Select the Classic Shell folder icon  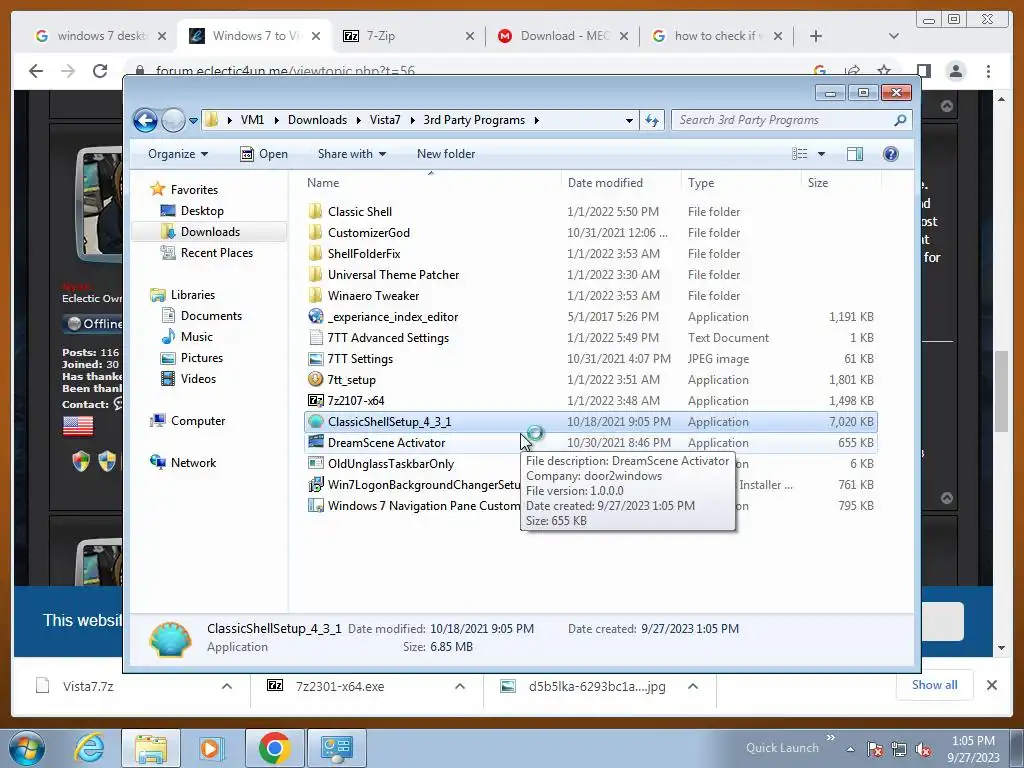tap(315, 211)
